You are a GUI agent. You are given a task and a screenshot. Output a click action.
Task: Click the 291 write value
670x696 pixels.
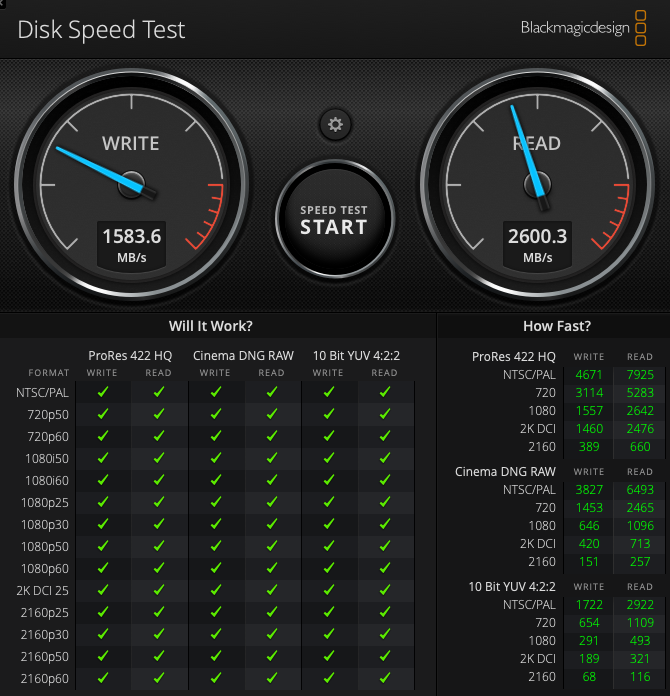(589, 641)
